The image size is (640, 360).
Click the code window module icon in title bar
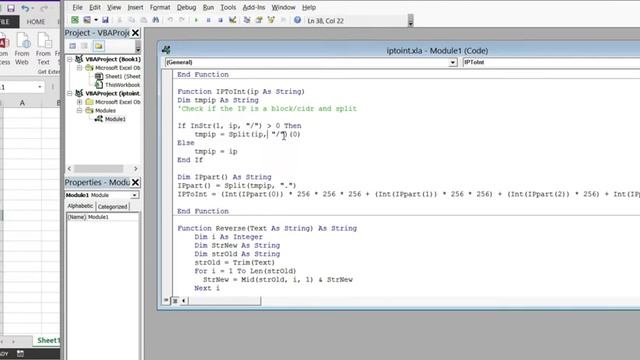click(166, 50)
